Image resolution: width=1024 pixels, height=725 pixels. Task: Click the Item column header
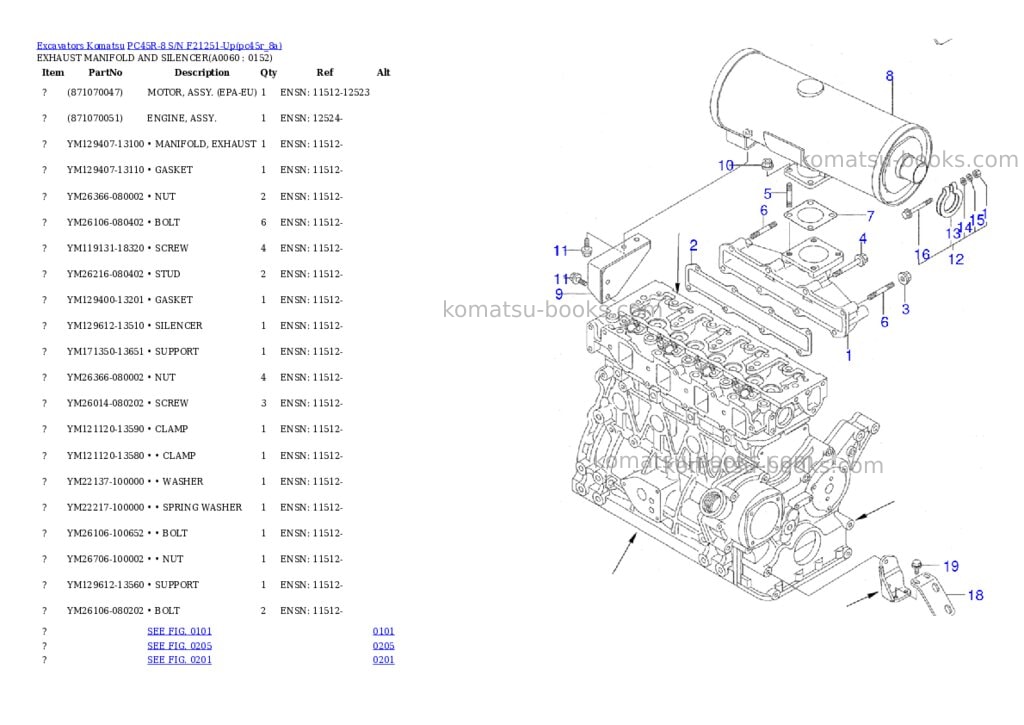click(x=53, y=72)
